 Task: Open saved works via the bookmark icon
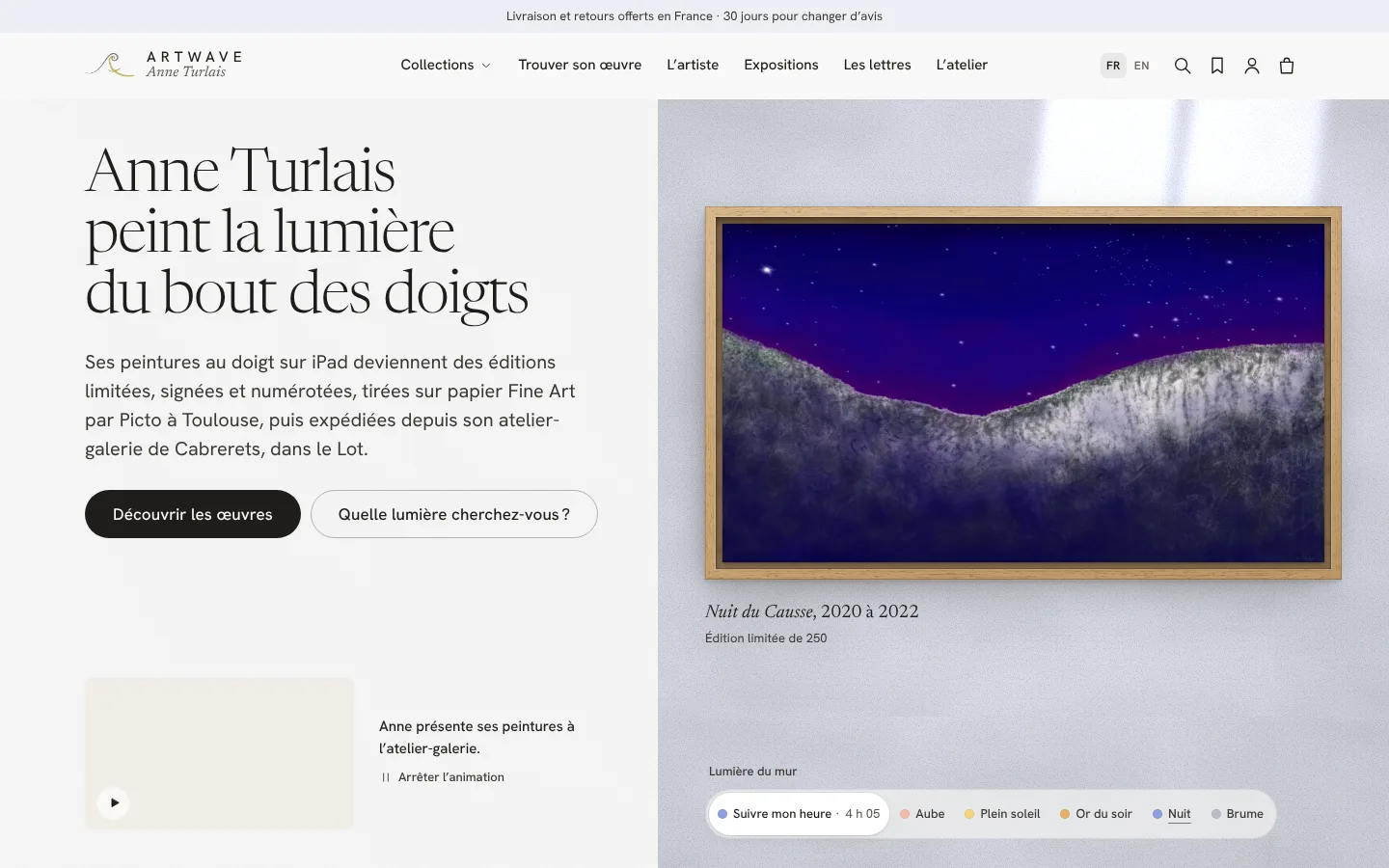1217,66
